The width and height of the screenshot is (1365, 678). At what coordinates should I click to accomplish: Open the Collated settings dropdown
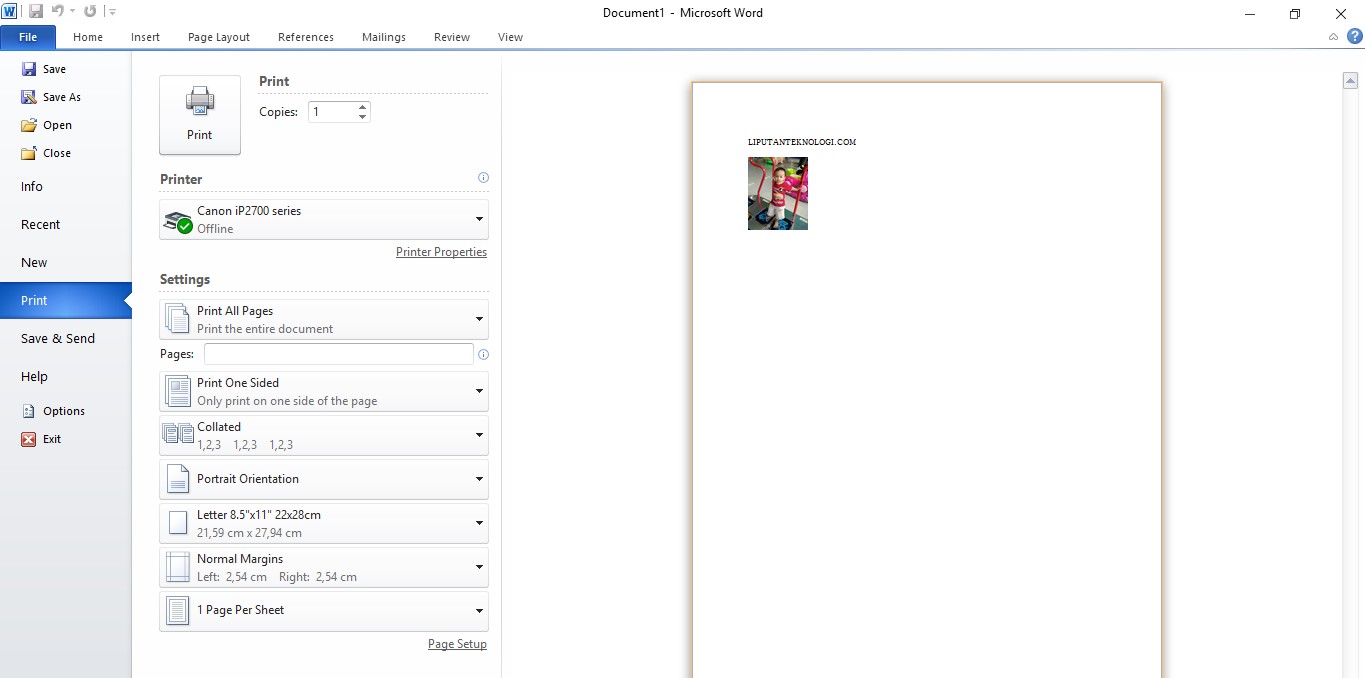click(x=479, y=434)
